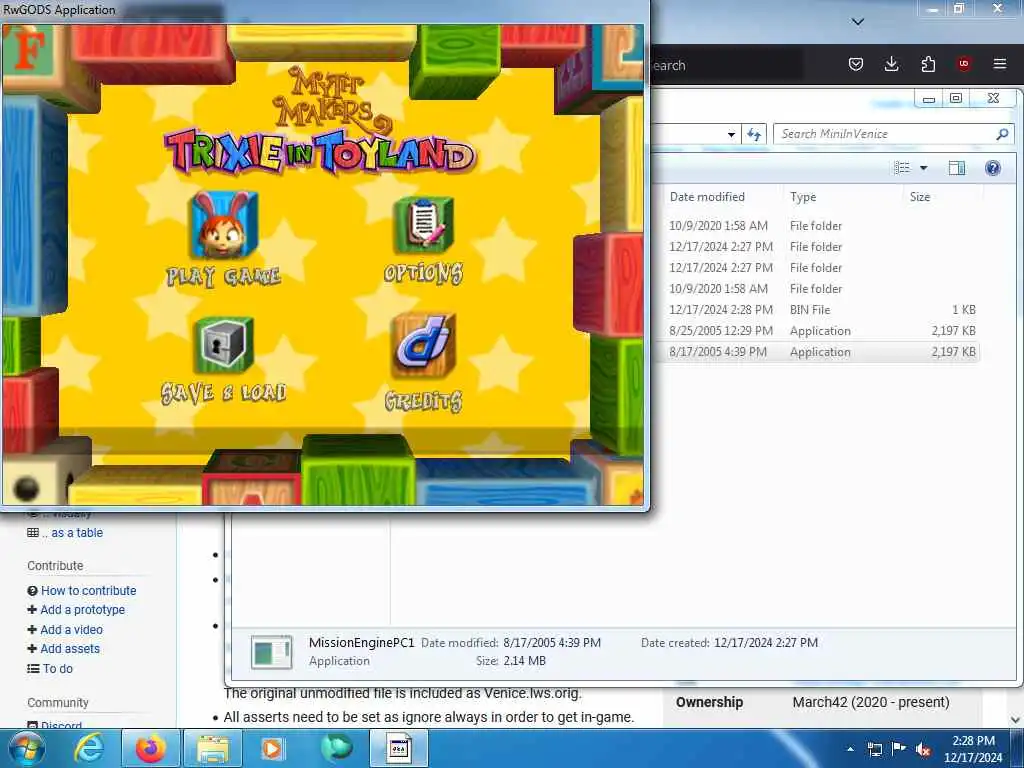Expand the Explorer address bar dropdown arrow
1024x768 pixels.
(x=731, y=135)
